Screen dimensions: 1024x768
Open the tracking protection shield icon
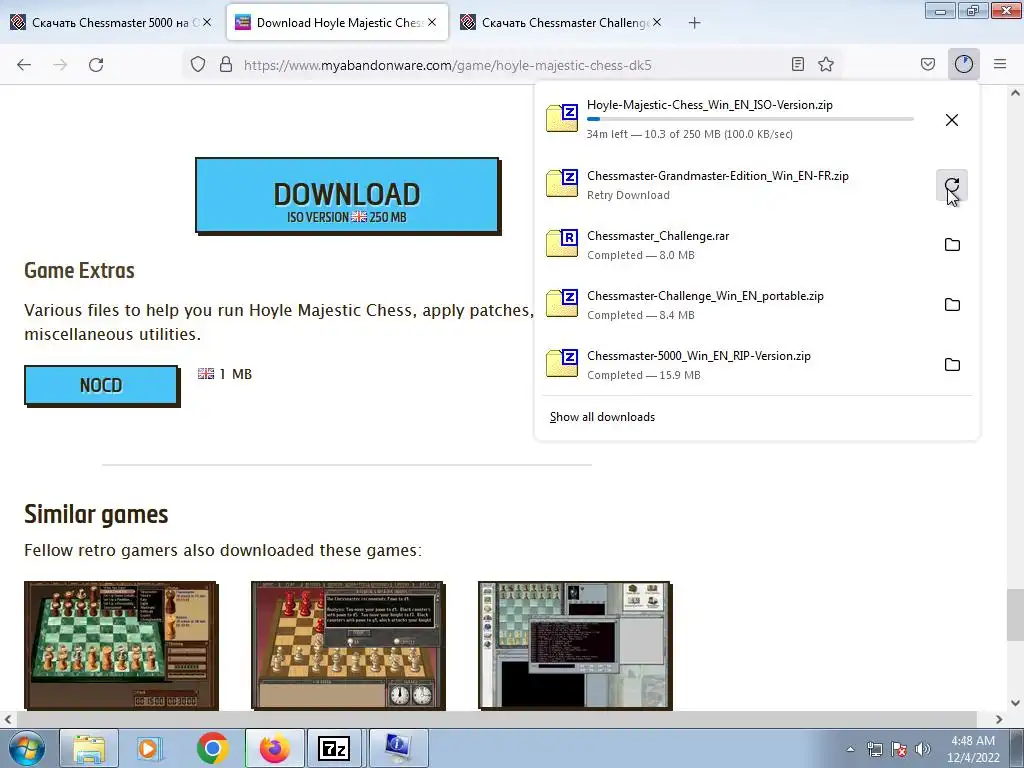198,64
